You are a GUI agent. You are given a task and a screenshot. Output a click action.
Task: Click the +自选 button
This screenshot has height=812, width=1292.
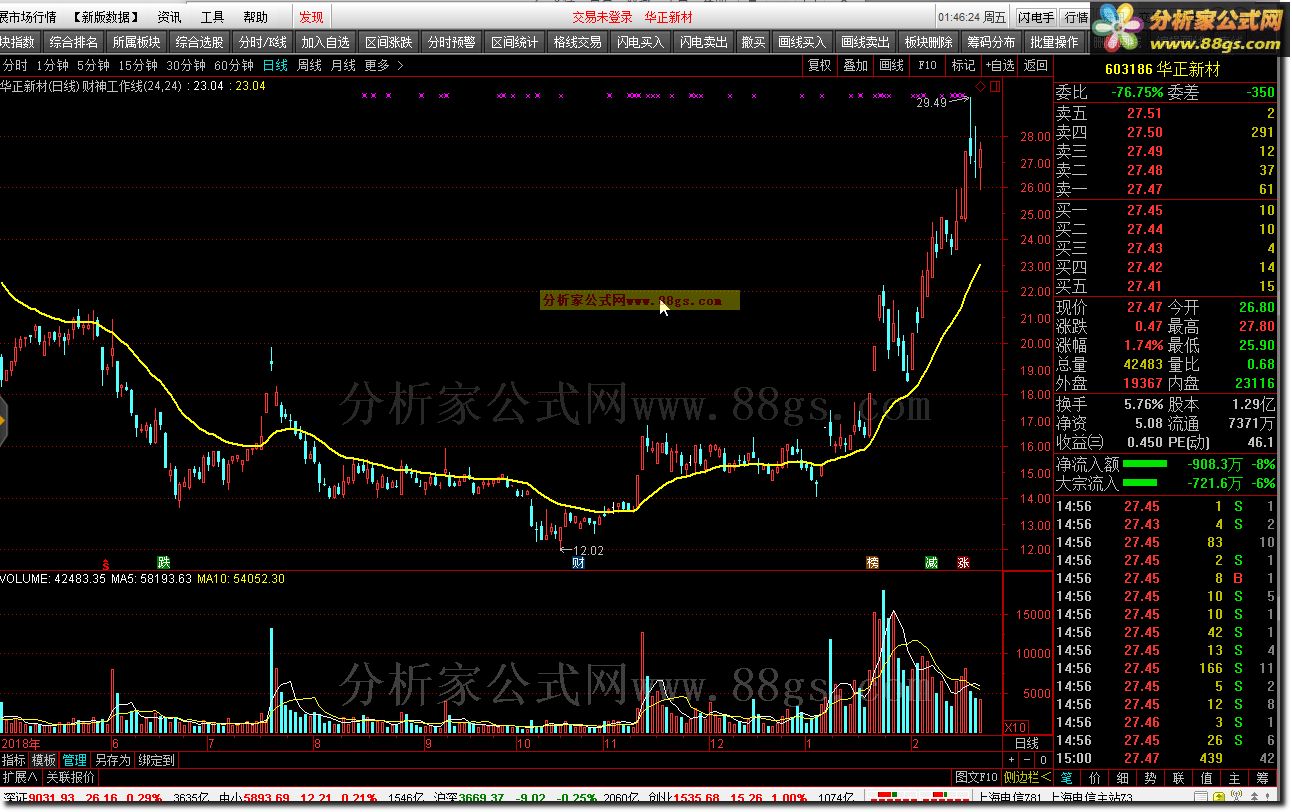999,65
